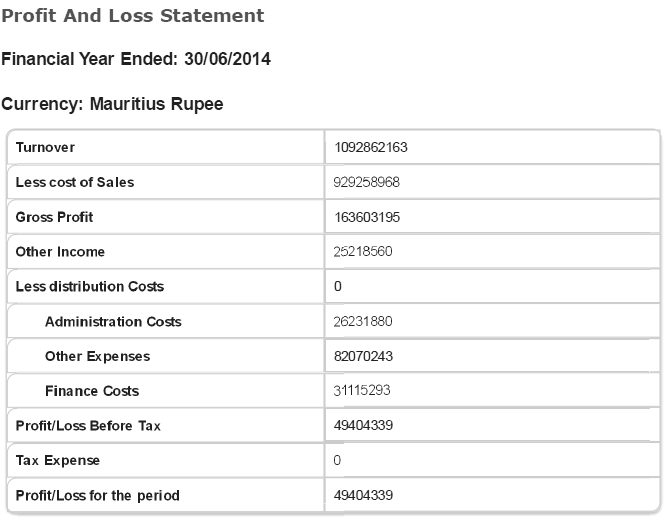Select the Less cost of Sales label
664x521 pixels.
75,182
